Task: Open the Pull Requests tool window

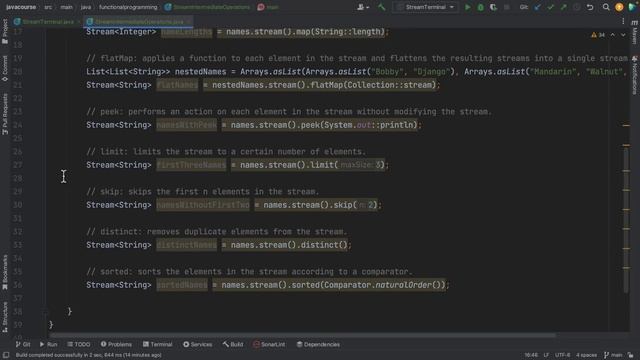Action: (5, 114)
